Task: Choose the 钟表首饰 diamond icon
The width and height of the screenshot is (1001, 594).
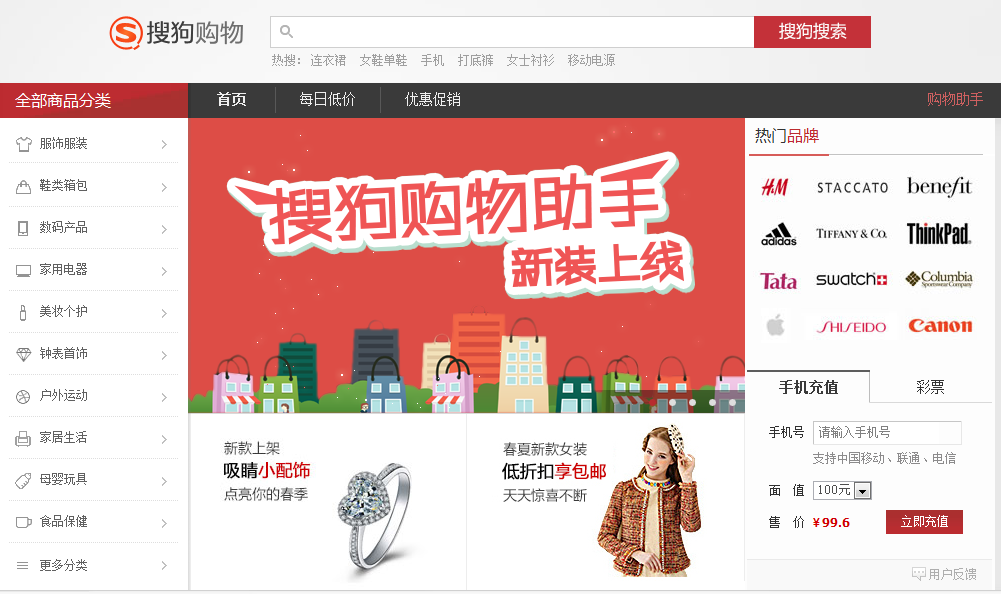Action: 24,354
